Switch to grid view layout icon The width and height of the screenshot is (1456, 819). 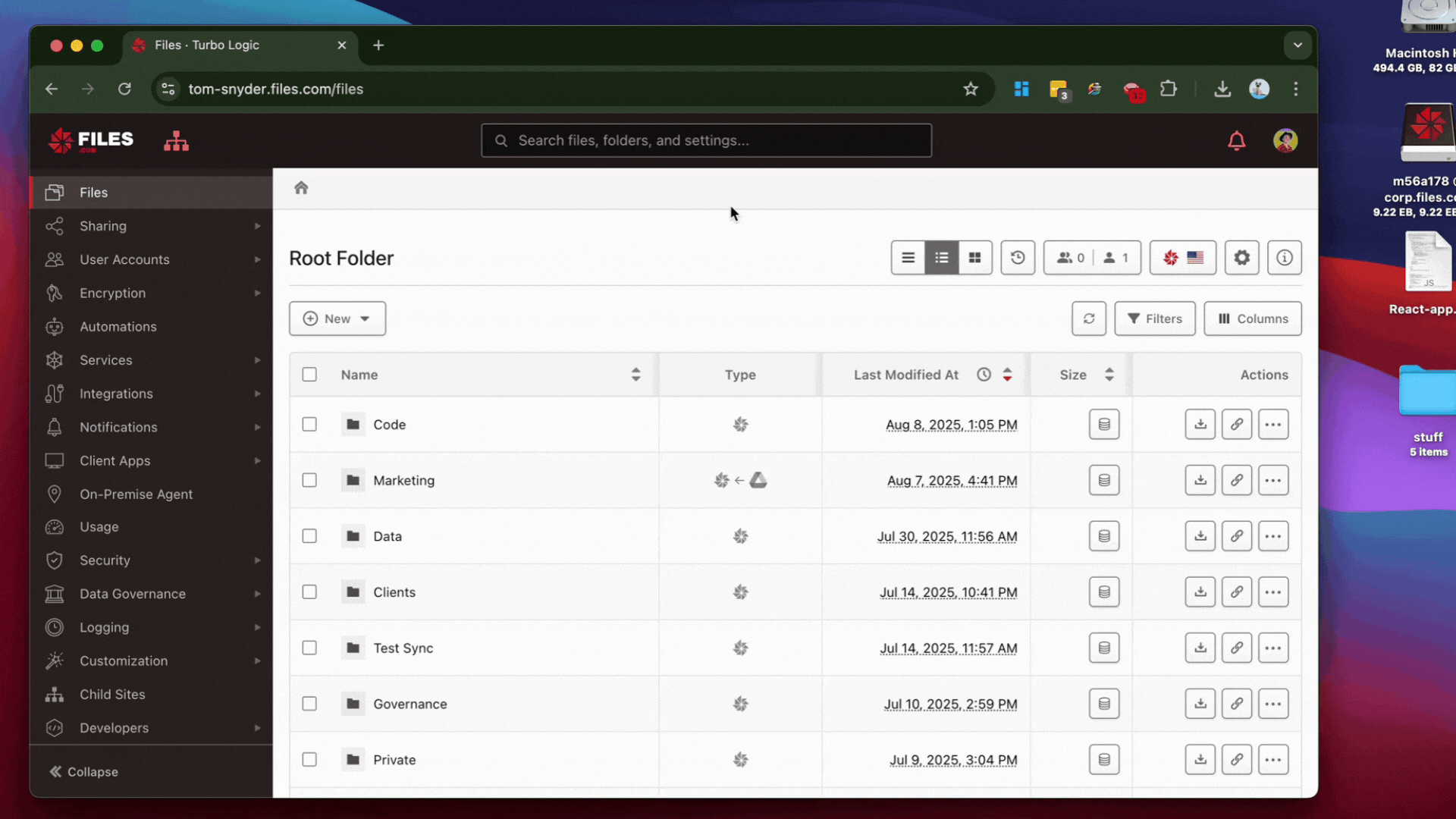[974, 258]
